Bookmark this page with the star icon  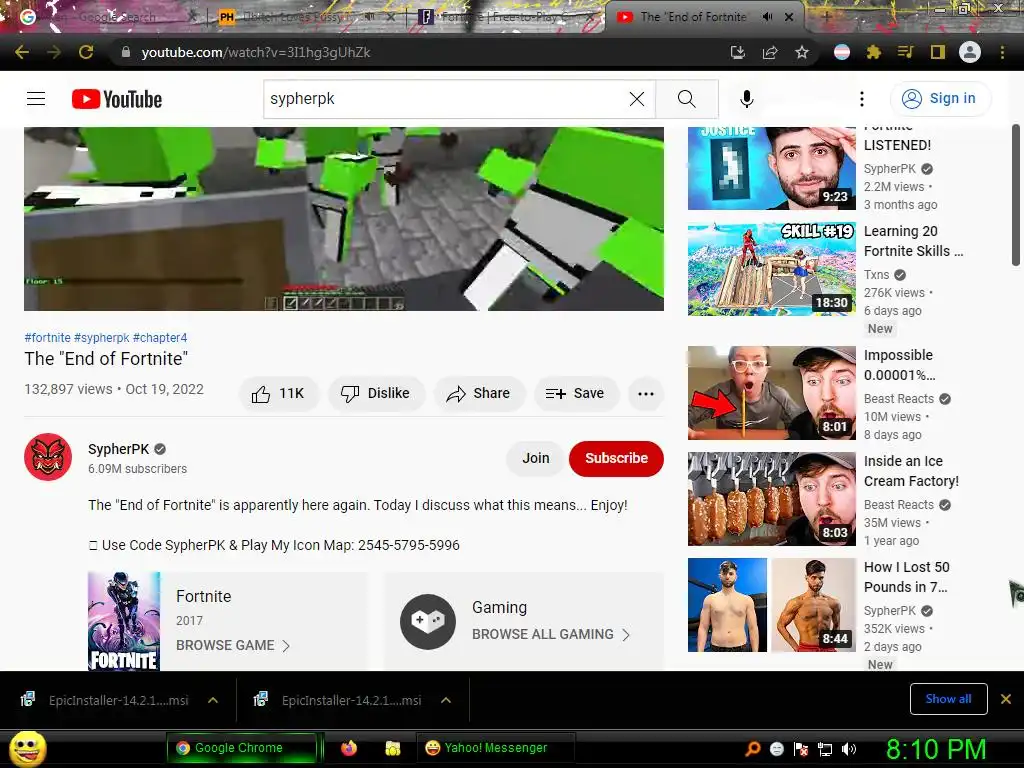click(x=802, y=52)
